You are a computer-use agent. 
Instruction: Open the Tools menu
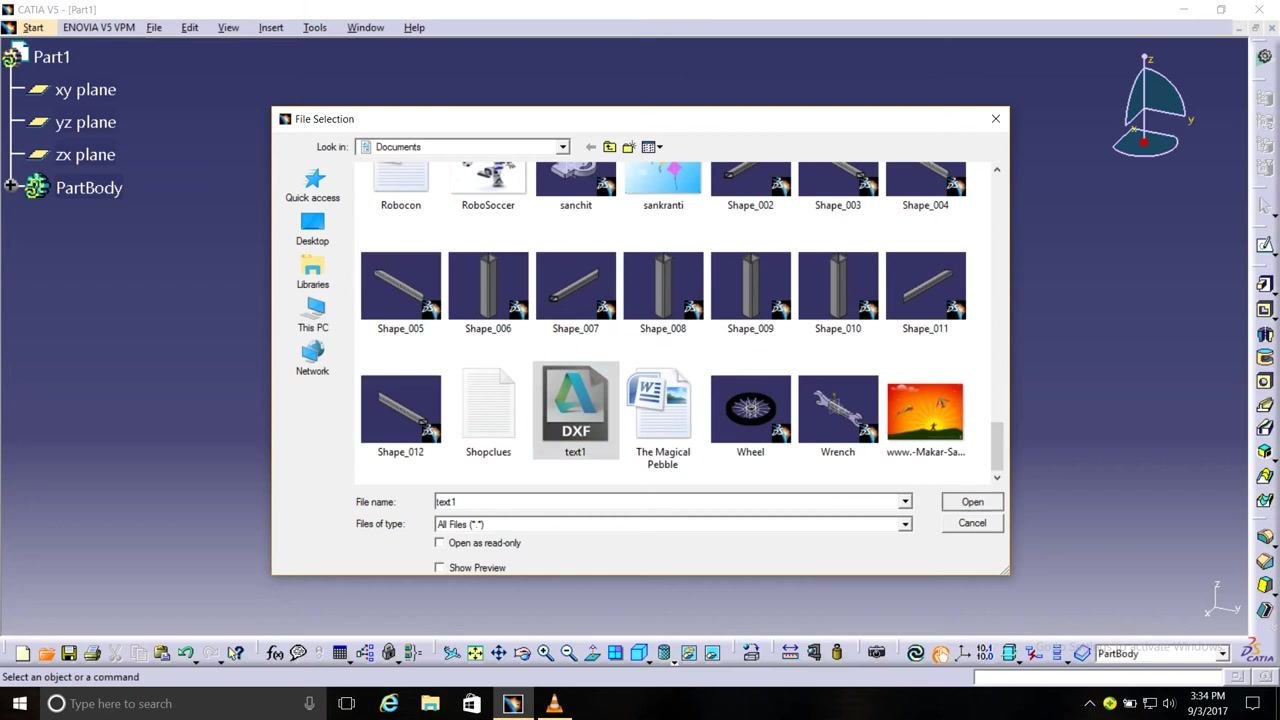pos(315,28)
